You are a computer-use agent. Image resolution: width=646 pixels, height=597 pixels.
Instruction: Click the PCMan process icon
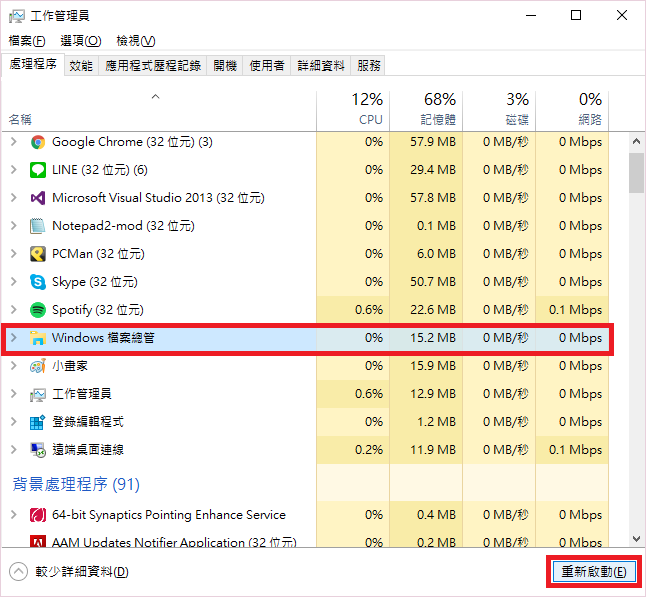(38, 254)
